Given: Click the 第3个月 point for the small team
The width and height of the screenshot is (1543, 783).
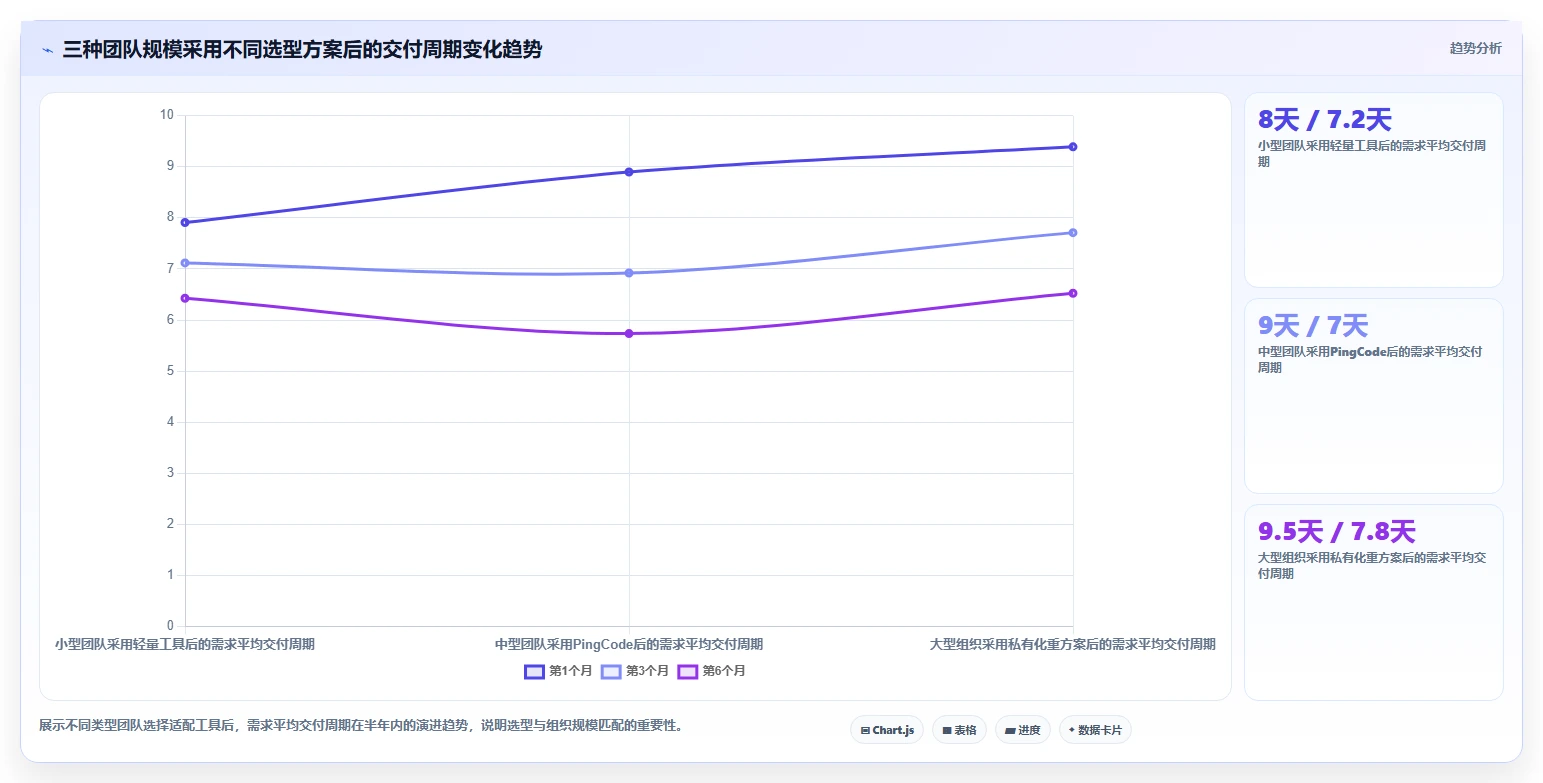Looking at the screenshot, I should 185,263.
